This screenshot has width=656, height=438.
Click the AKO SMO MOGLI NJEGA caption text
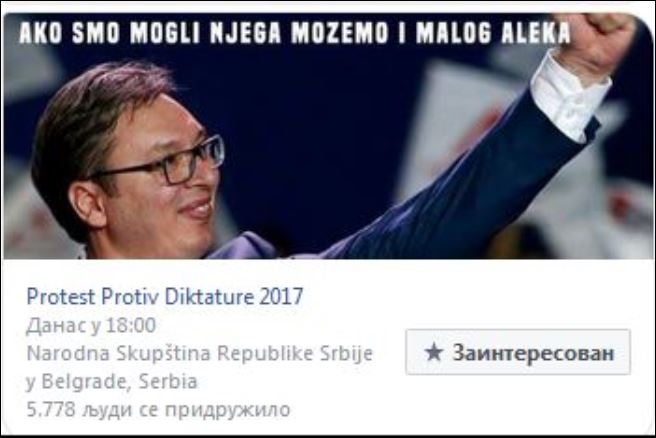(150, 33)
